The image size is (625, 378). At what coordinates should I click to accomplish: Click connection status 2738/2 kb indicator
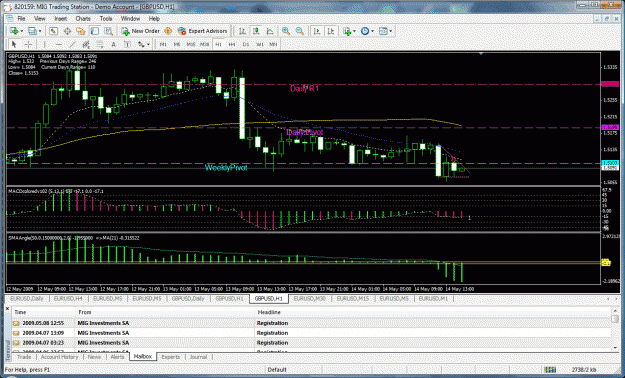coord(583,370)
